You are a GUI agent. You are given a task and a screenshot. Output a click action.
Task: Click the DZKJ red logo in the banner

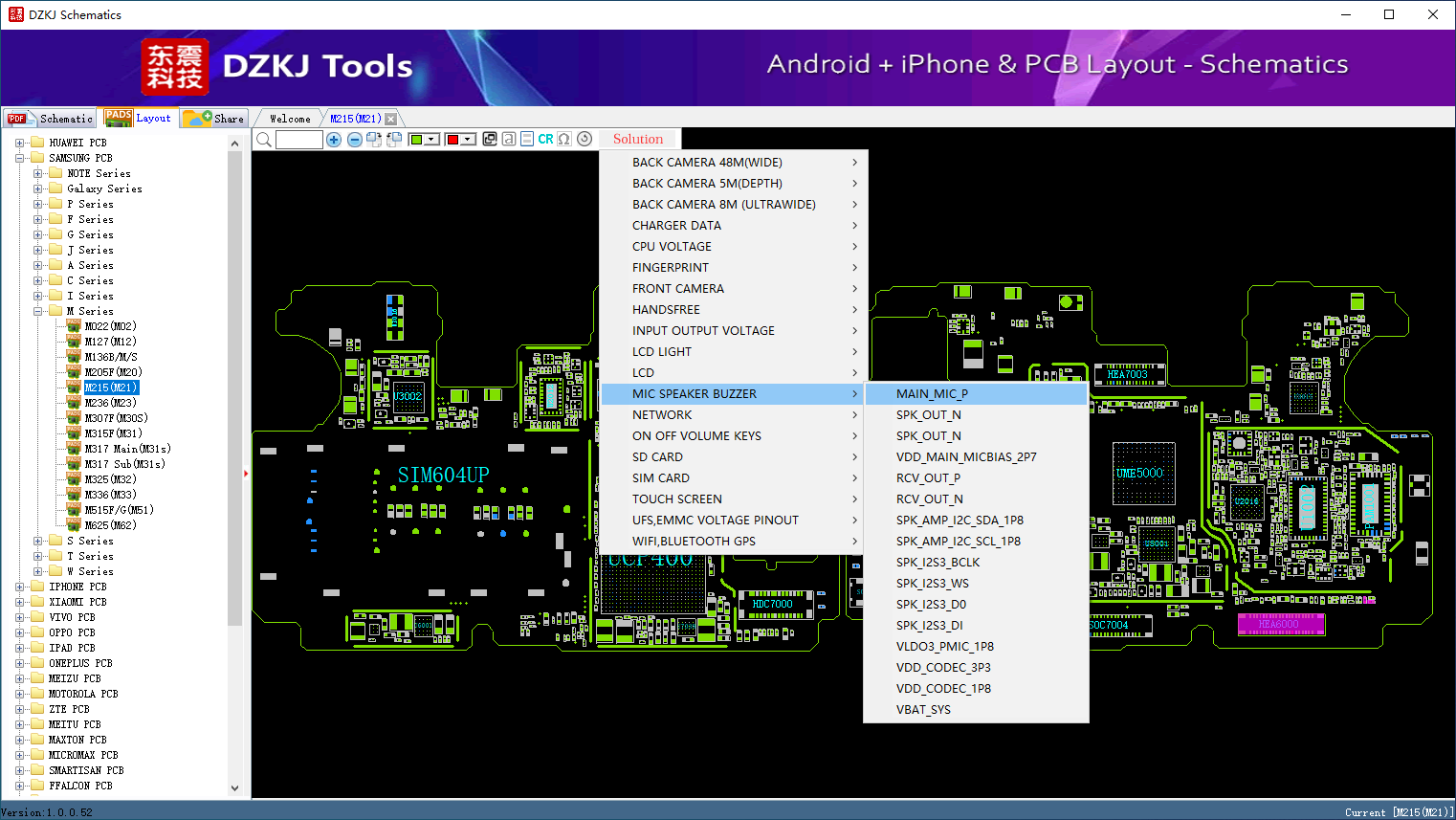[175, 67]
